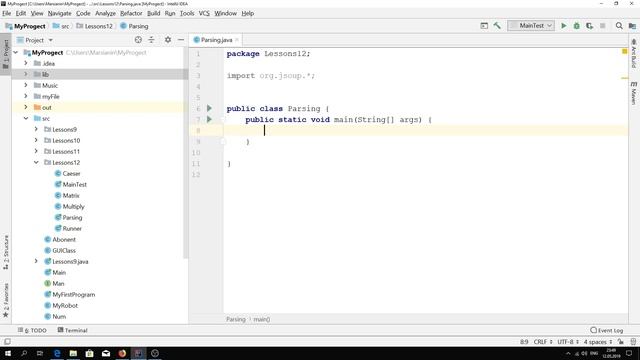Open the Build menu
Image resolution: width=640 pixels, height=360 pixels.
[x=153, y=13]
